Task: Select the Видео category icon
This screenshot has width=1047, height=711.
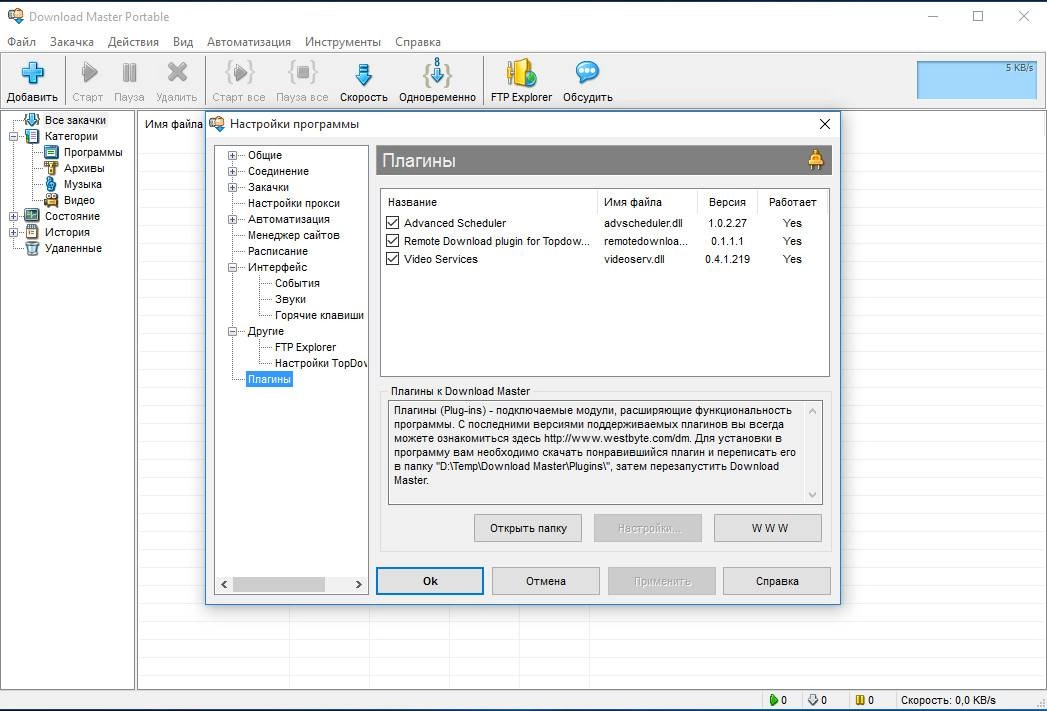Action: coord(51,200)
